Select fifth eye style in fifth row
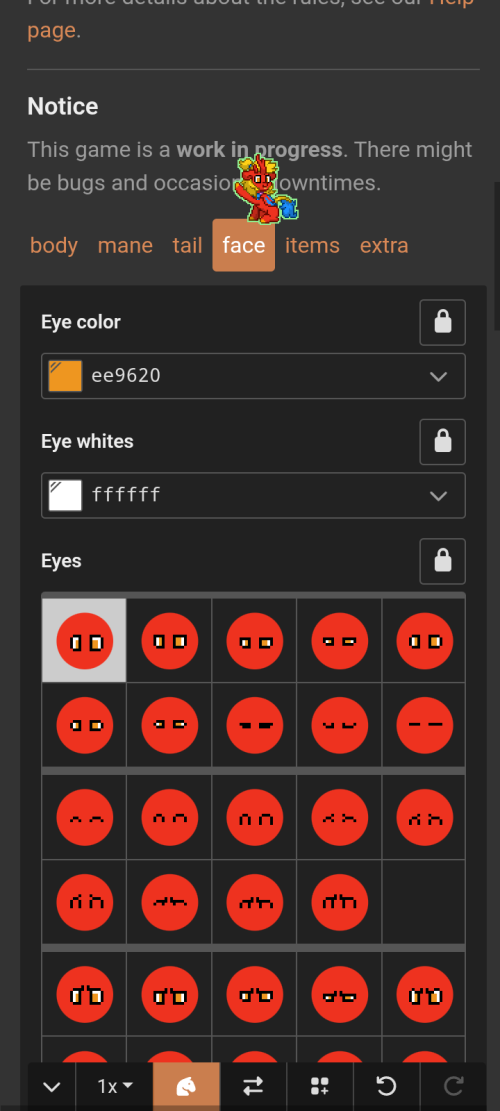Viewport: 500px width, 1111px height. point(424,994)
